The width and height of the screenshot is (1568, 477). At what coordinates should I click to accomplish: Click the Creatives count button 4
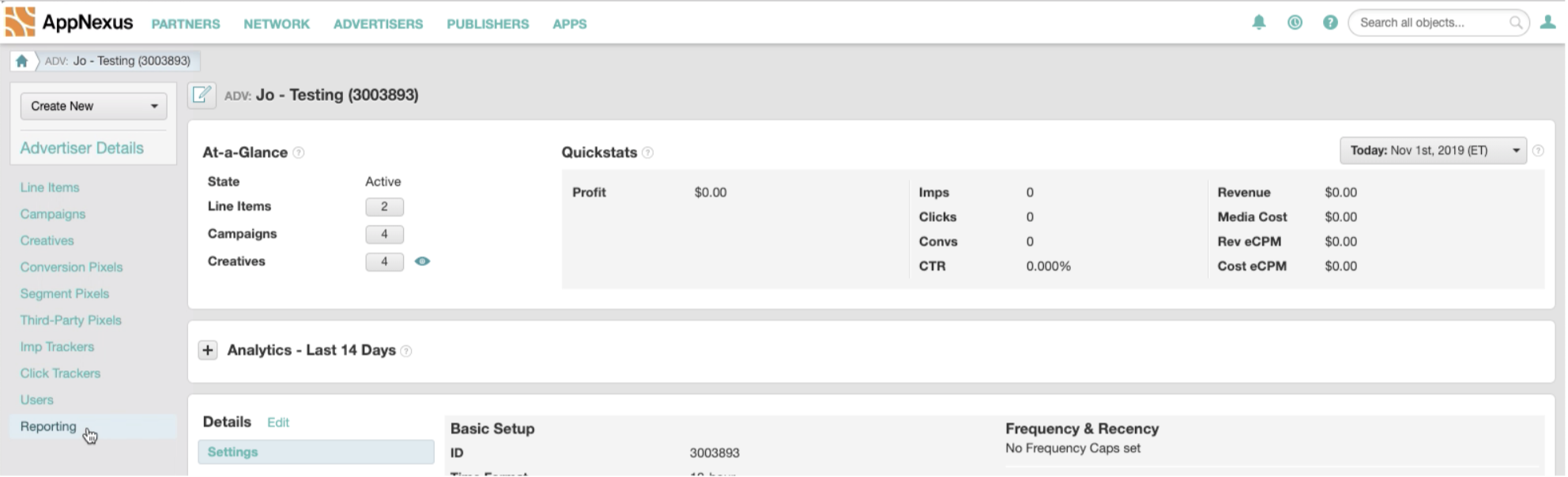coord(385,262)
